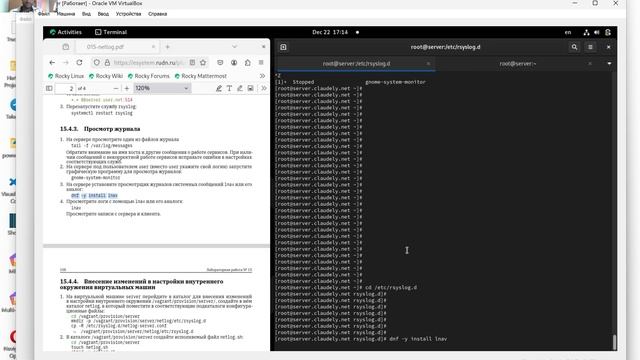Open the terminal hamburger menu
This screenshot has width=640, height=360.
pyautogui.click(x=590, y=47)
